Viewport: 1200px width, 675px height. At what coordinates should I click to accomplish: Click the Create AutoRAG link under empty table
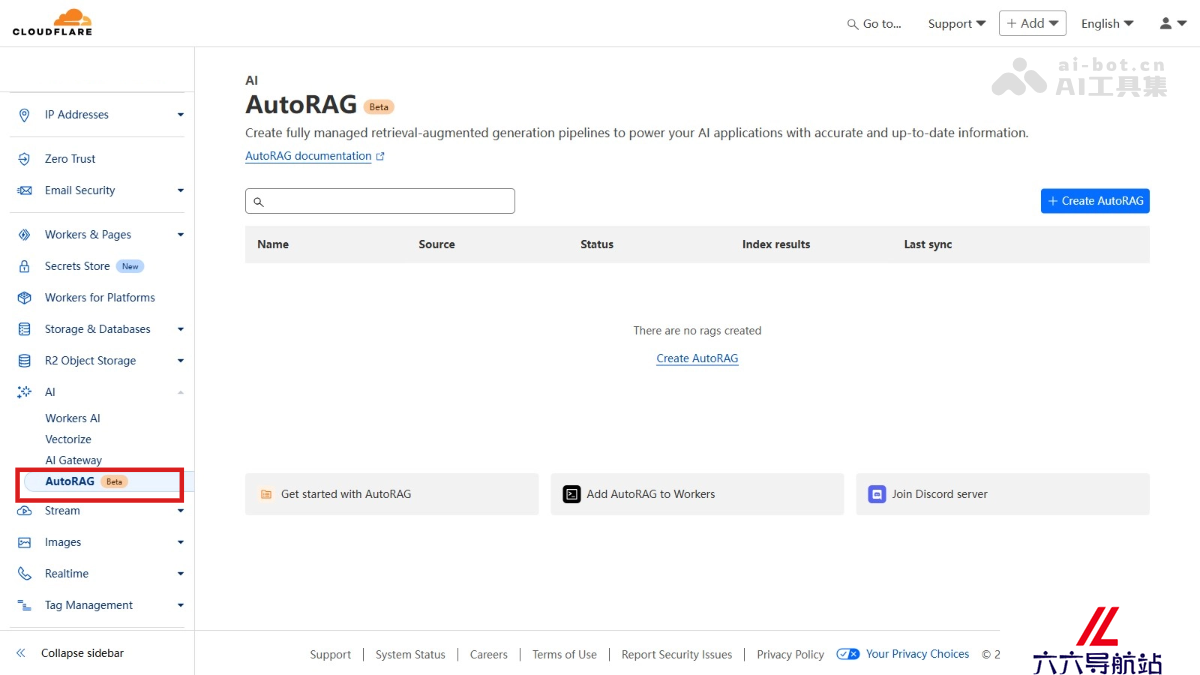697,358
